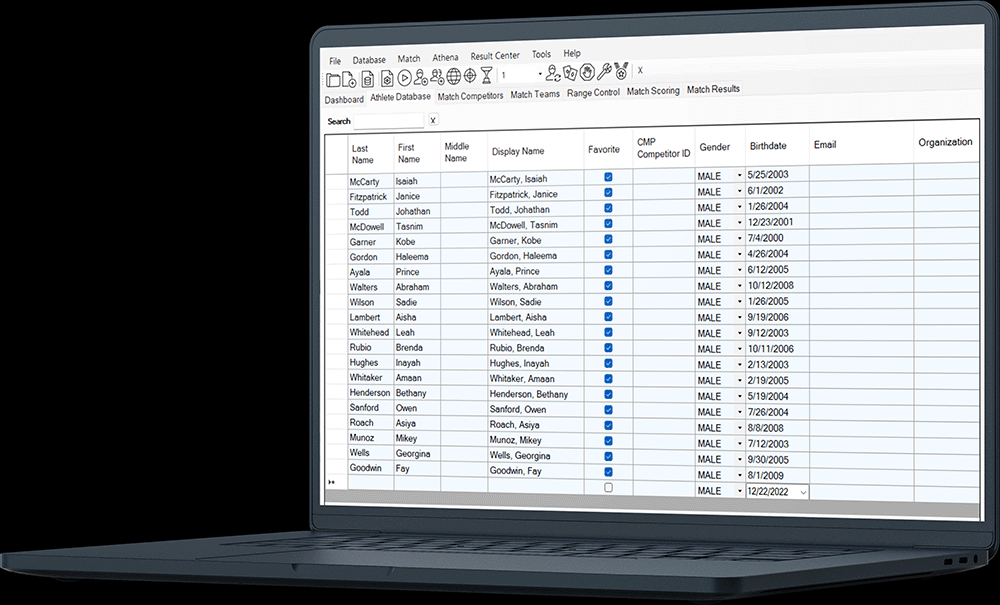Screen dimensions: 1000x605
Task: Click the target crosshair toolbar icon
Action: click(x=470, y=76)
